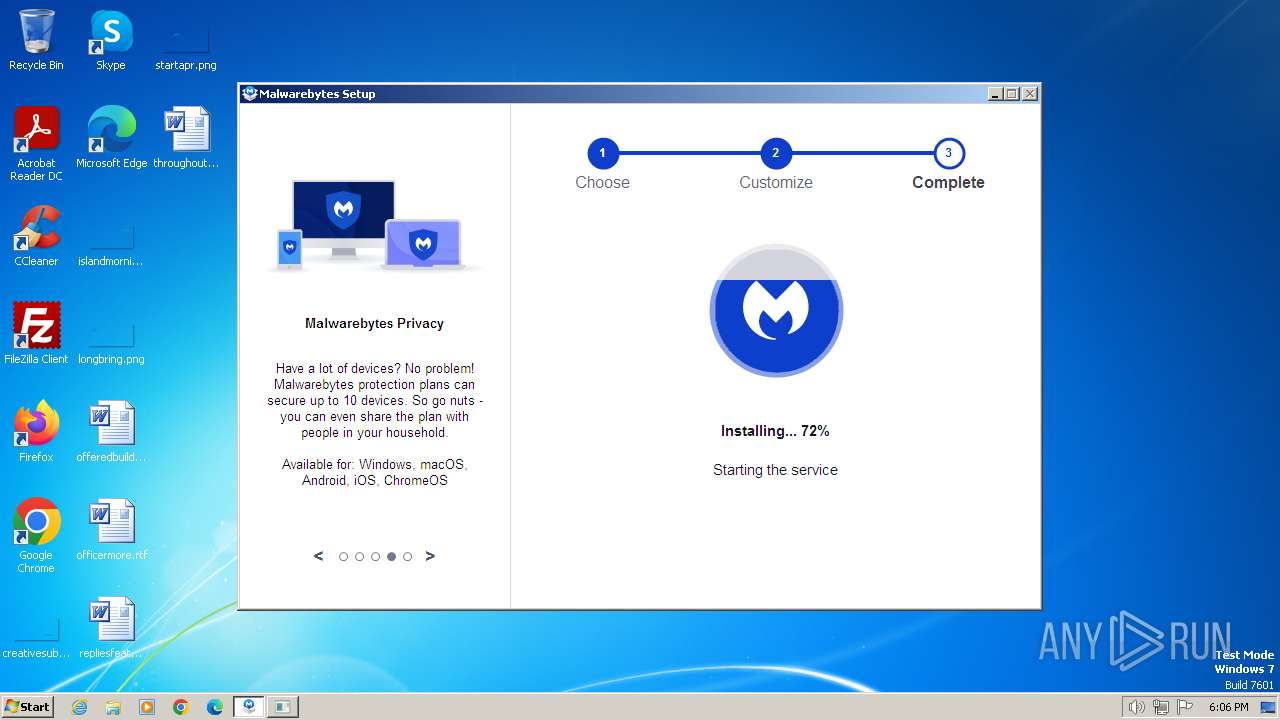
Task: Show the next slide with right arrow
Action: click(430, 556)
